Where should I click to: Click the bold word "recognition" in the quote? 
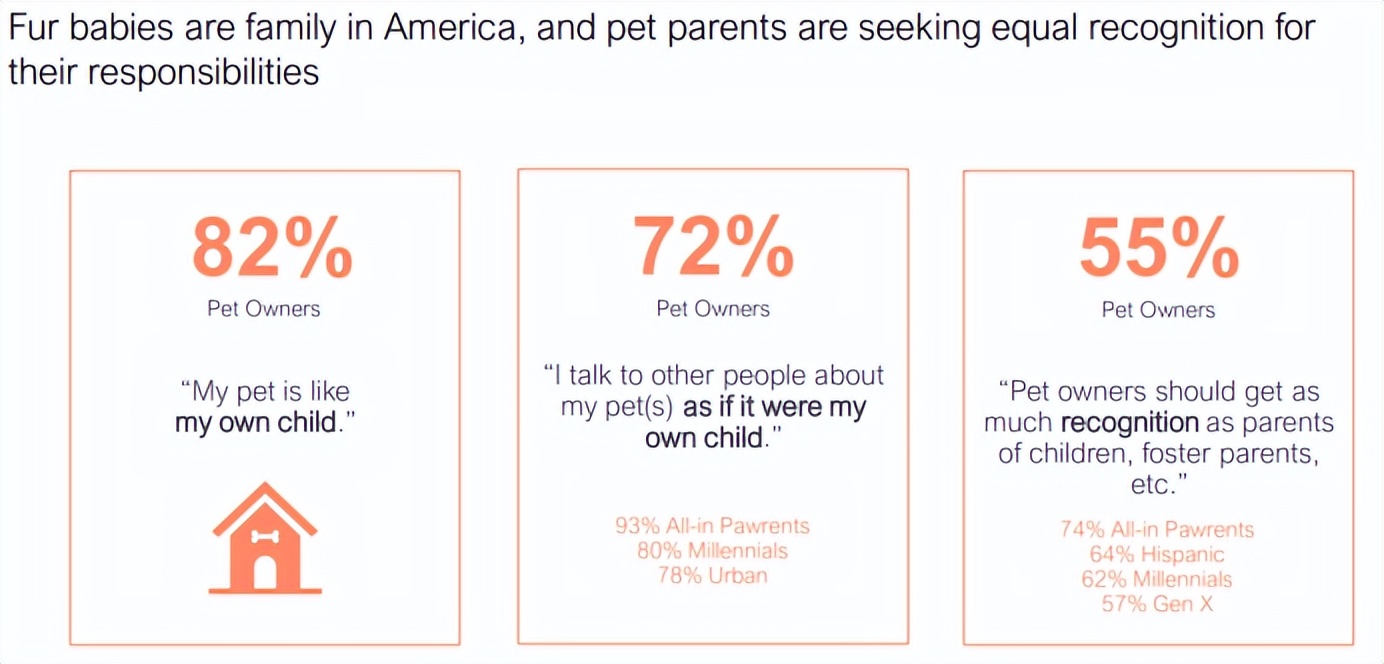(1129, 423)
